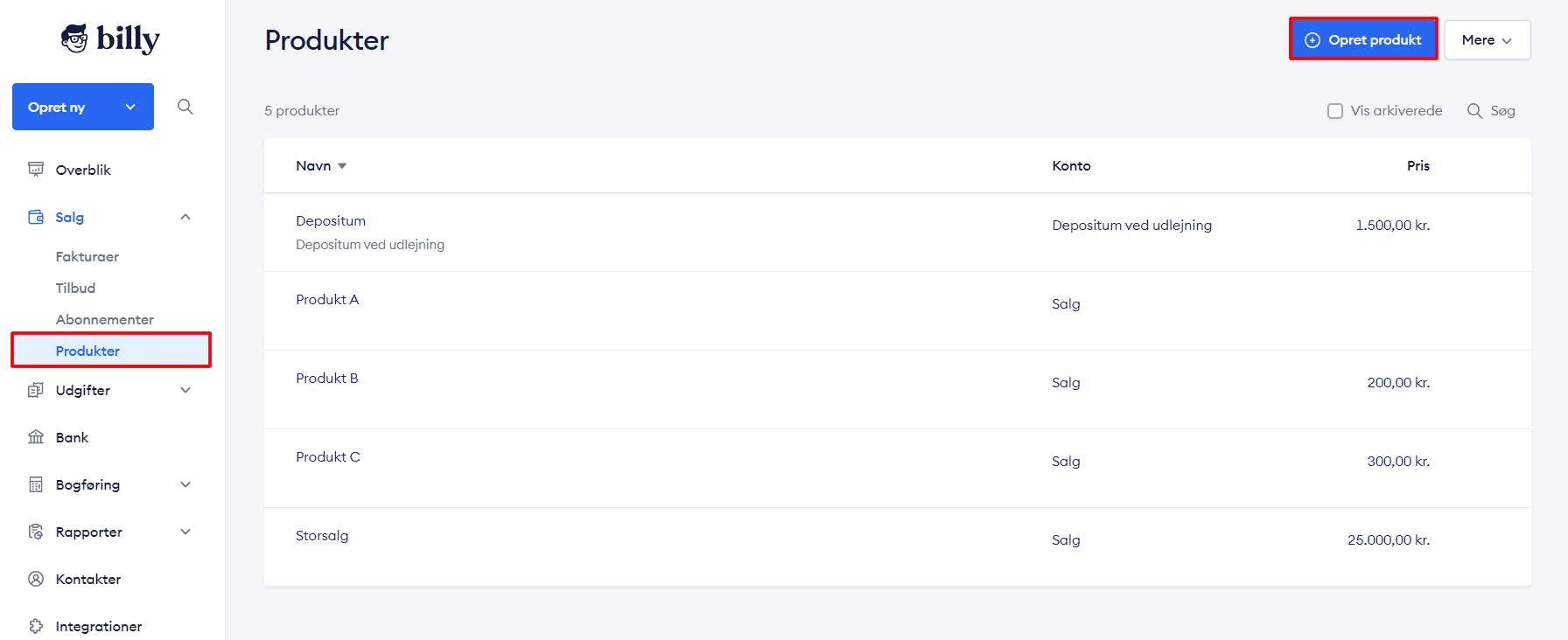1568x640 pixels.
Task: Go to Abonnementer in sidebar
Action: pos(104,319)
